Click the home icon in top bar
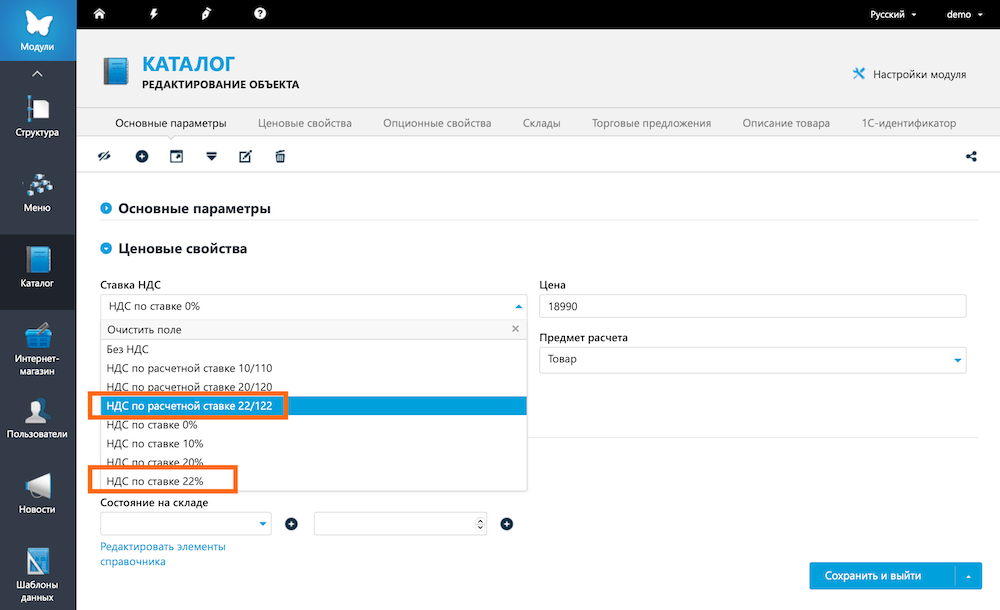 (98, 14)
